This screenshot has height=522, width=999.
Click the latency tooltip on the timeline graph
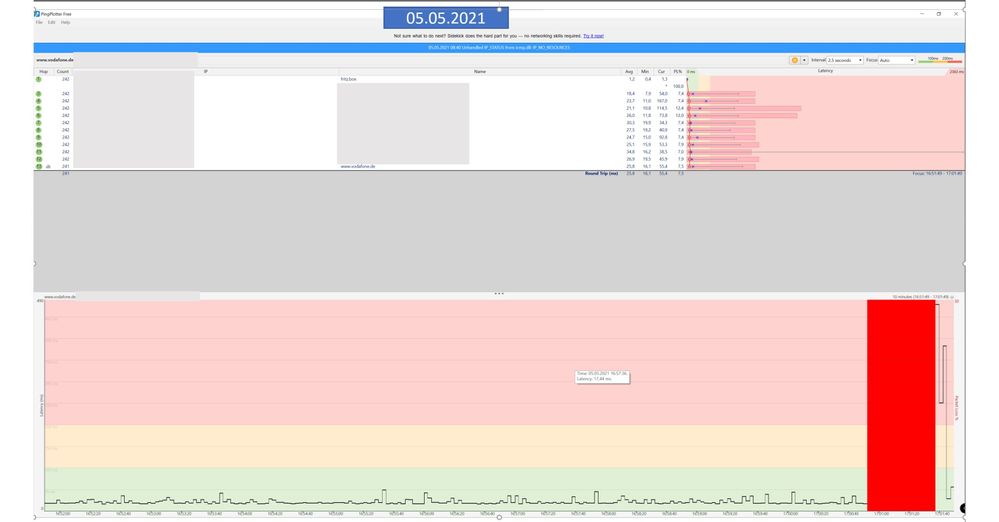pyautogui.click(x=603, y=377)
